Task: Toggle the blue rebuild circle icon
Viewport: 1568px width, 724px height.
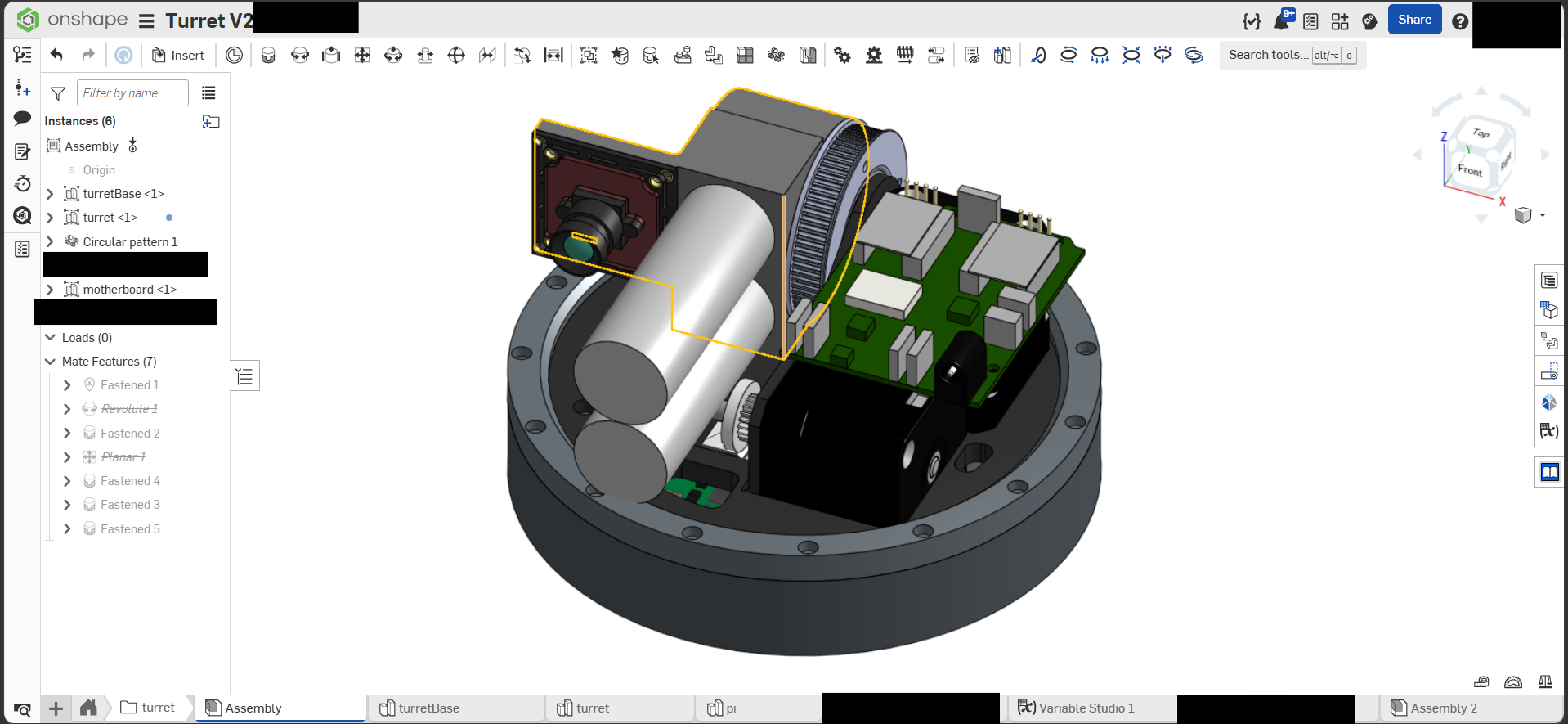Action: [123, 55]
